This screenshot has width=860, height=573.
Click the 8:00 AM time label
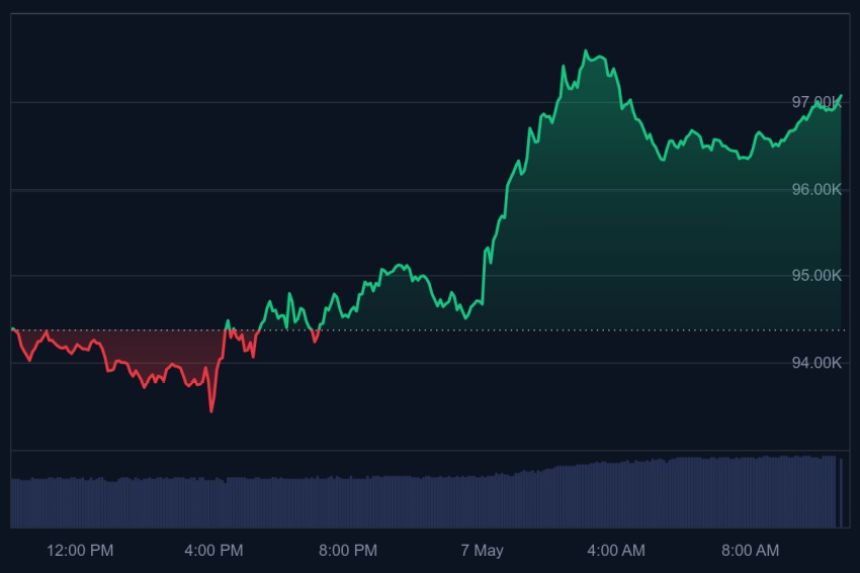(x=750, y=550)
